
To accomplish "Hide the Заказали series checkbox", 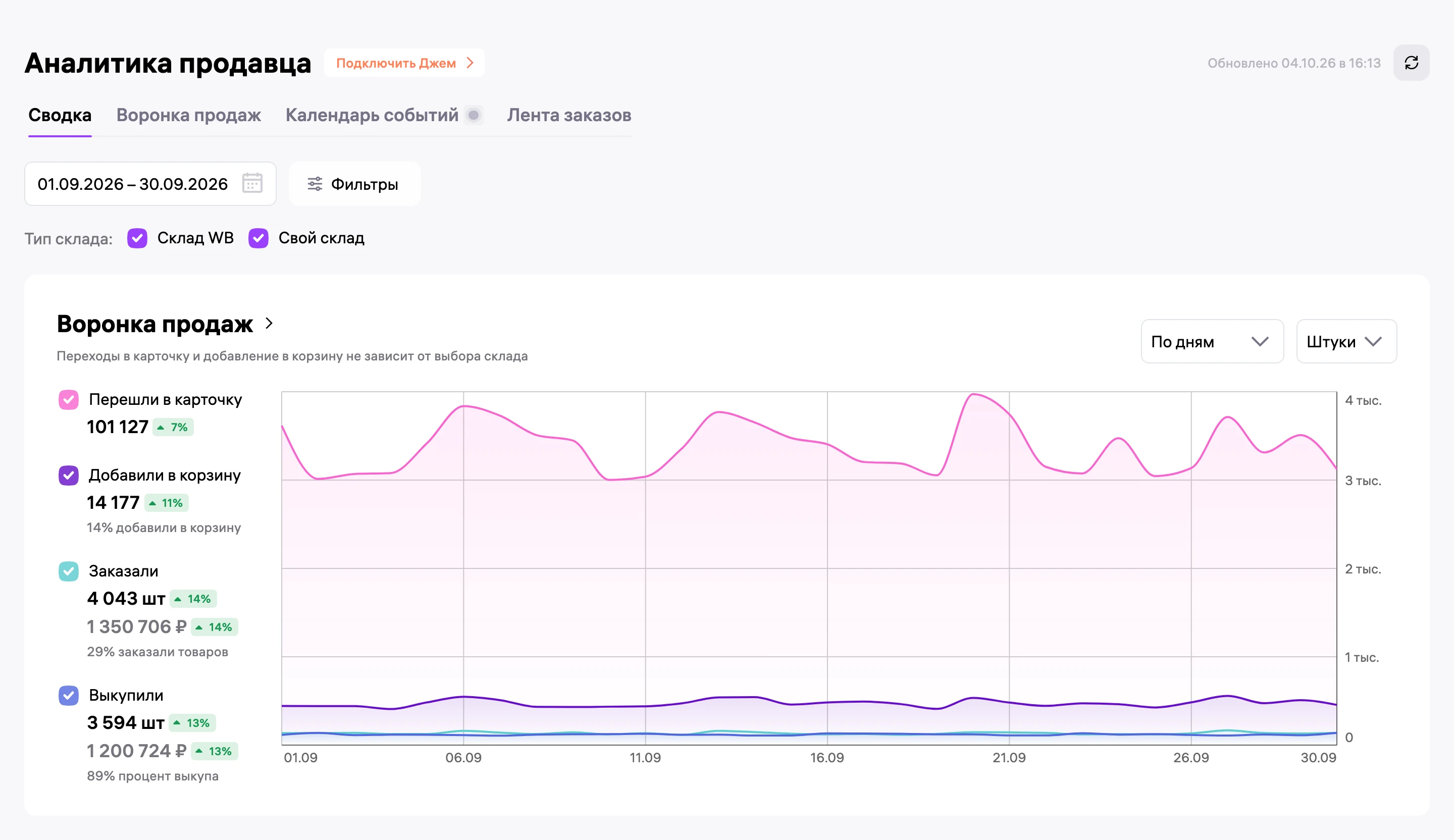I will click(69, 571).
